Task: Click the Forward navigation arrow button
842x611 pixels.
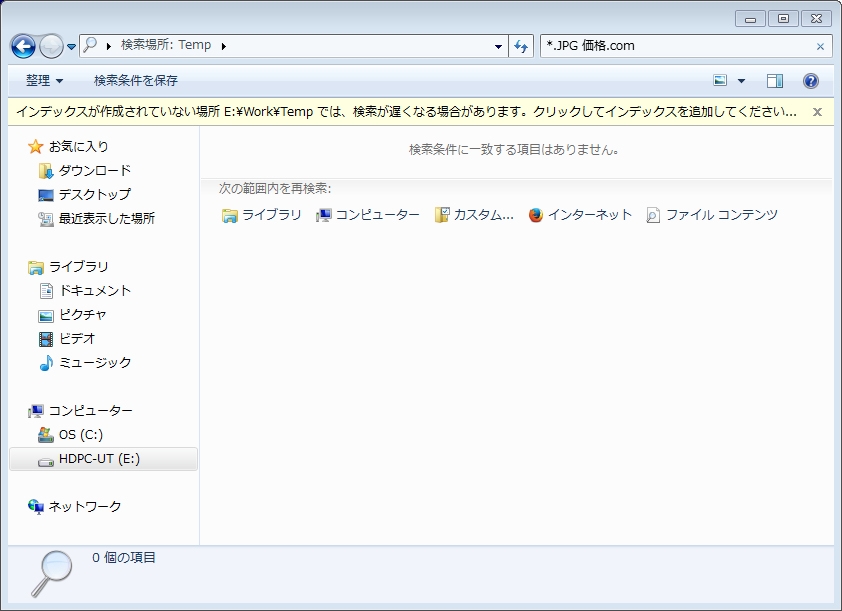Action: point(52,46)
